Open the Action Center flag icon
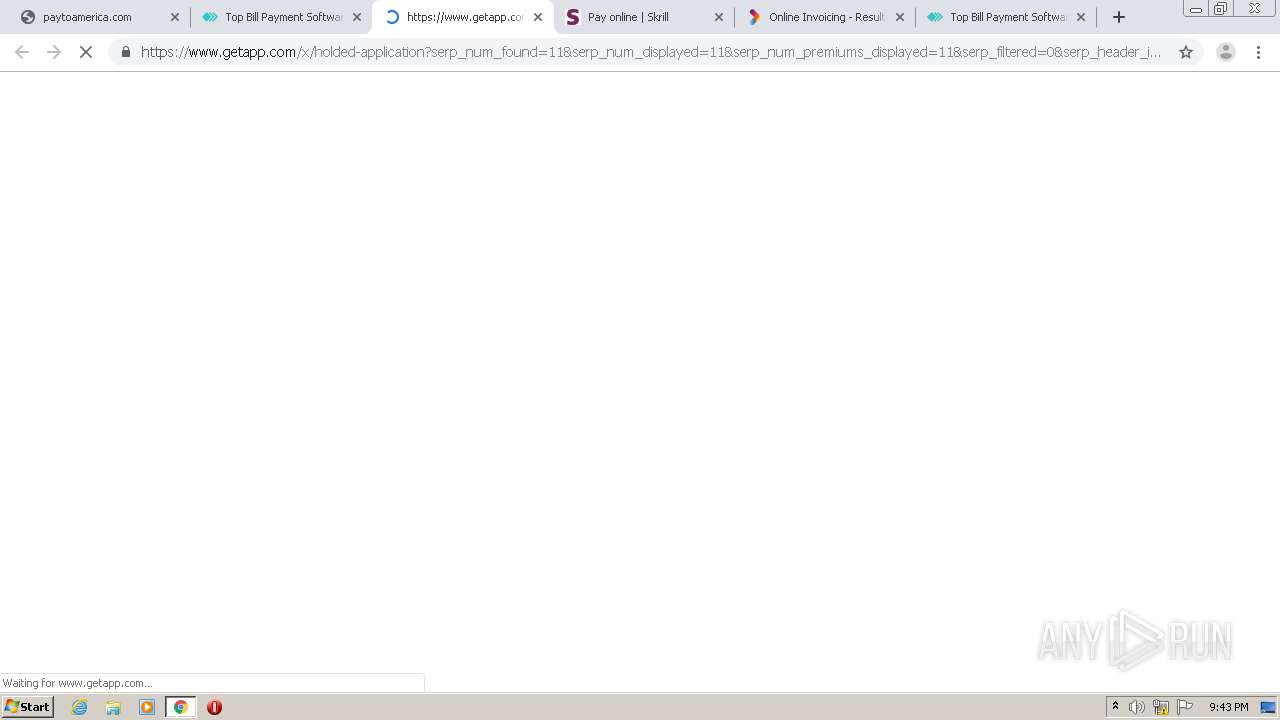This screenshot has height=720, width=1280. 1185,707
